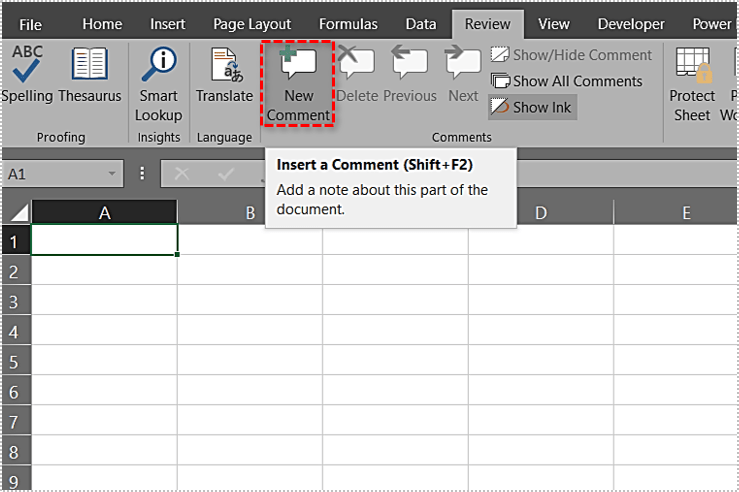Open the Thesaurus tool

[x=89, y=66]
